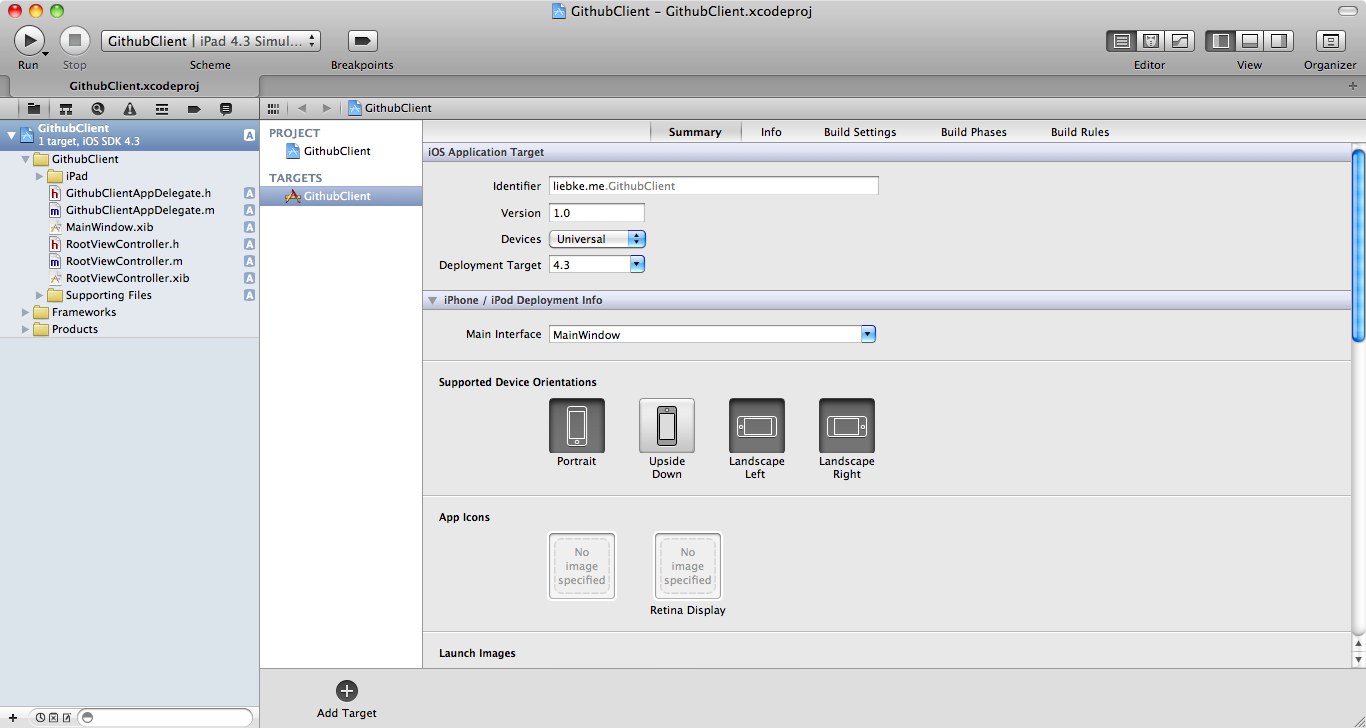Click the Retina Display icon image well
The image size is (1366, 728).
[x=688, y=566]
